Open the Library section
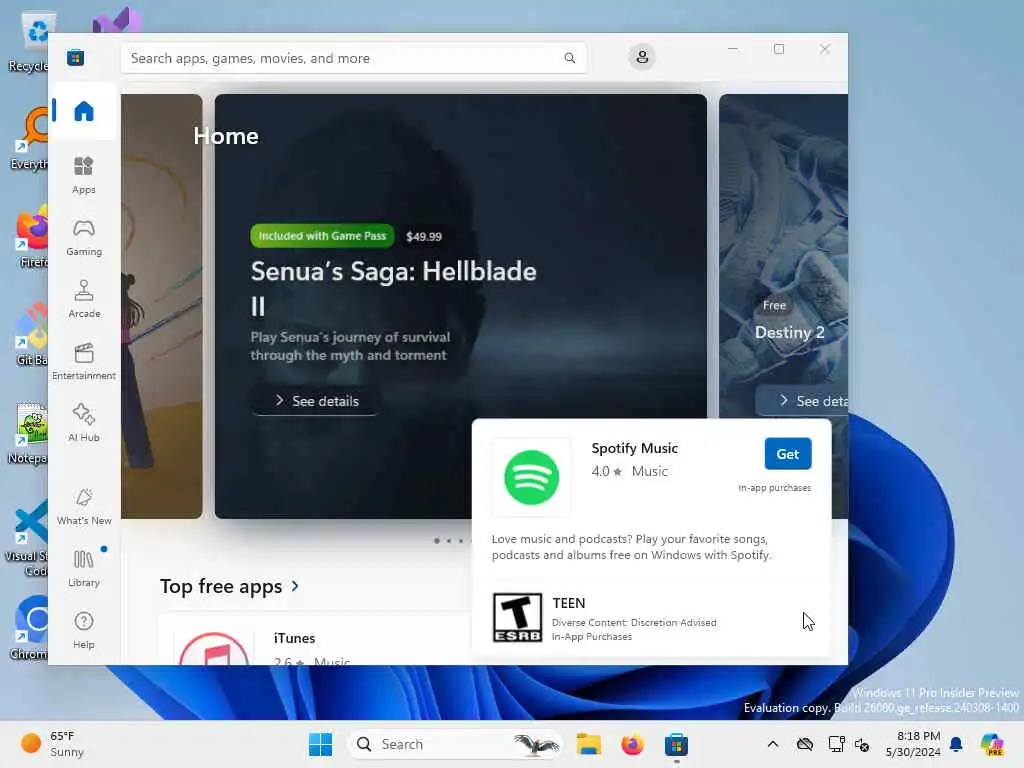This screenshot has height=768, width=1024. pos(84,568)
